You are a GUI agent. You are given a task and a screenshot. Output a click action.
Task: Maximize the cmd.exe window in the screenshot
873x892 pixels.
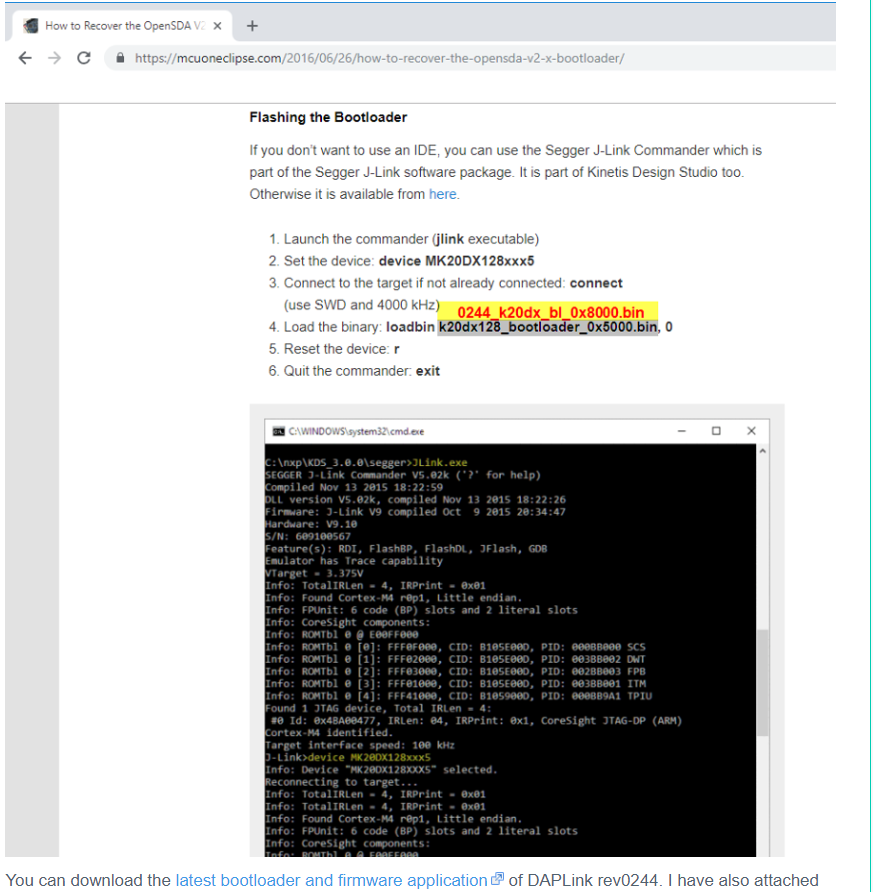[716, 431]
